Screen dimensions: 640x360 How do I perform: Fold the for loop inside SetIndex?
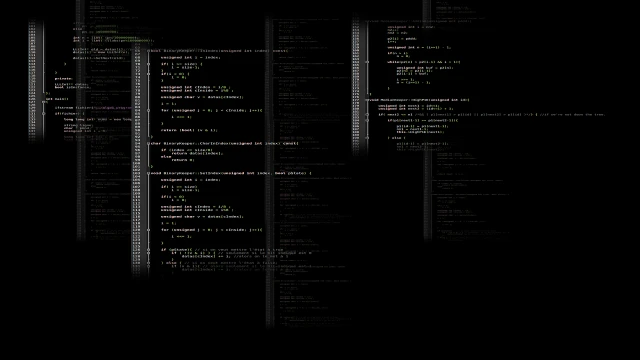click(x=148, y=230)
